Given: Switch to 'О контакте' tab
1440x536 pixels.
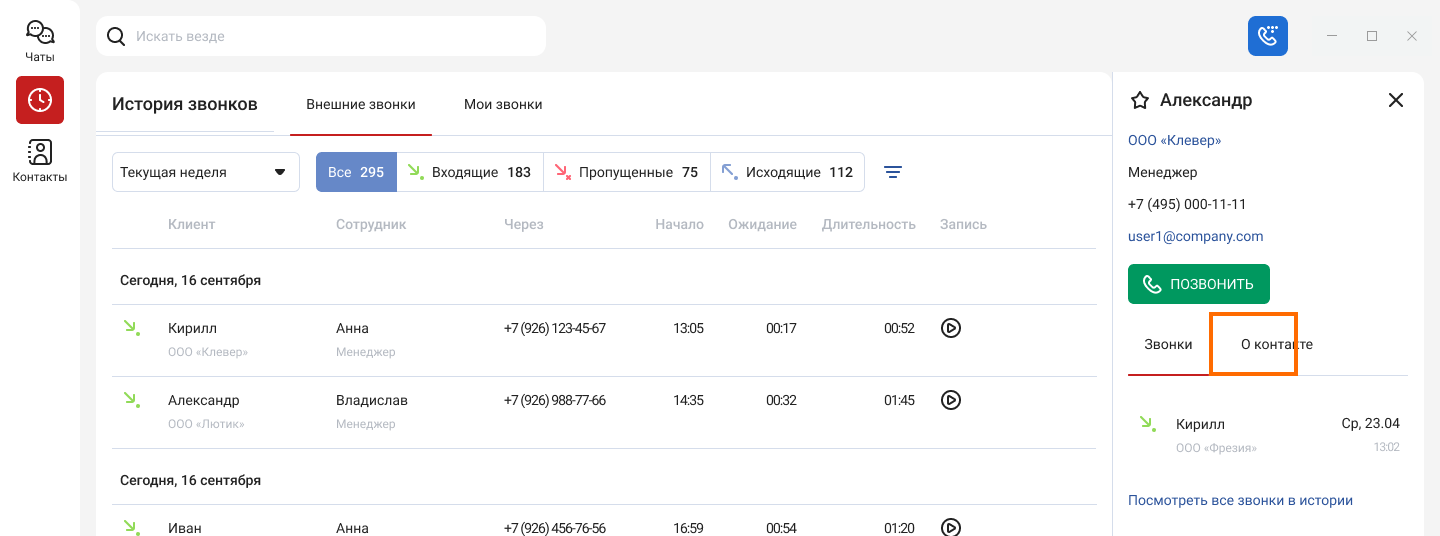Looking at the screenshot, I should (x=1277, y=344).
